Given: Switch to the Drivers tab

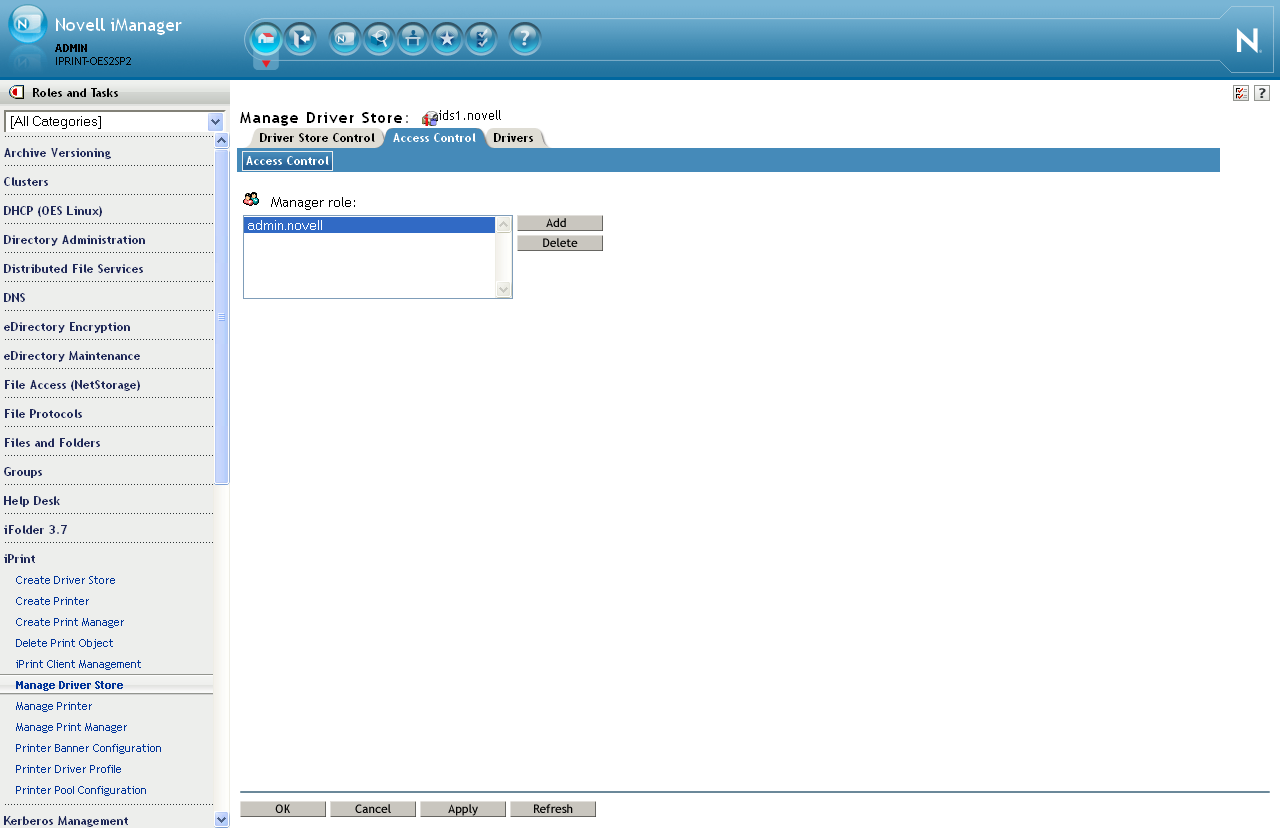Looking at the screenshot, I should coord(513,138).
